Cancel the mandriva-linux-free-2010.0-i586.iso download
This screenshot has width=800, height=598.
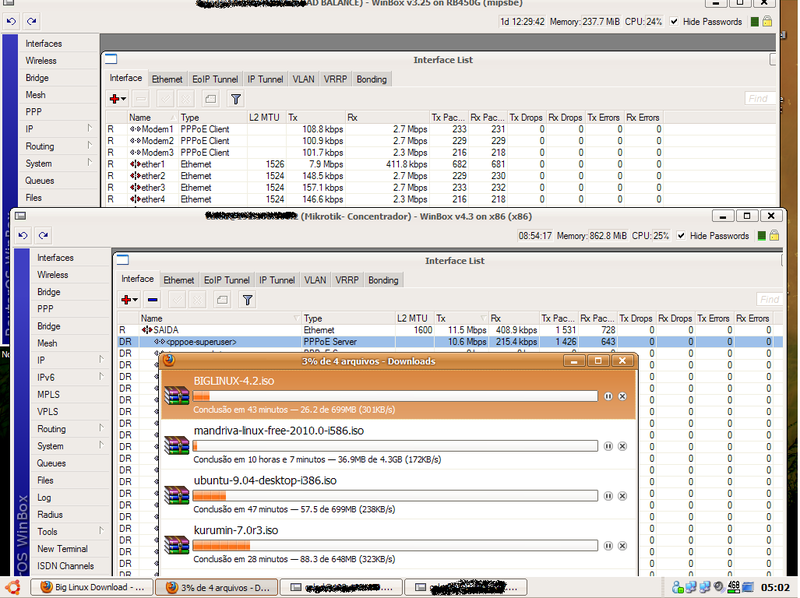pos(622,446)
